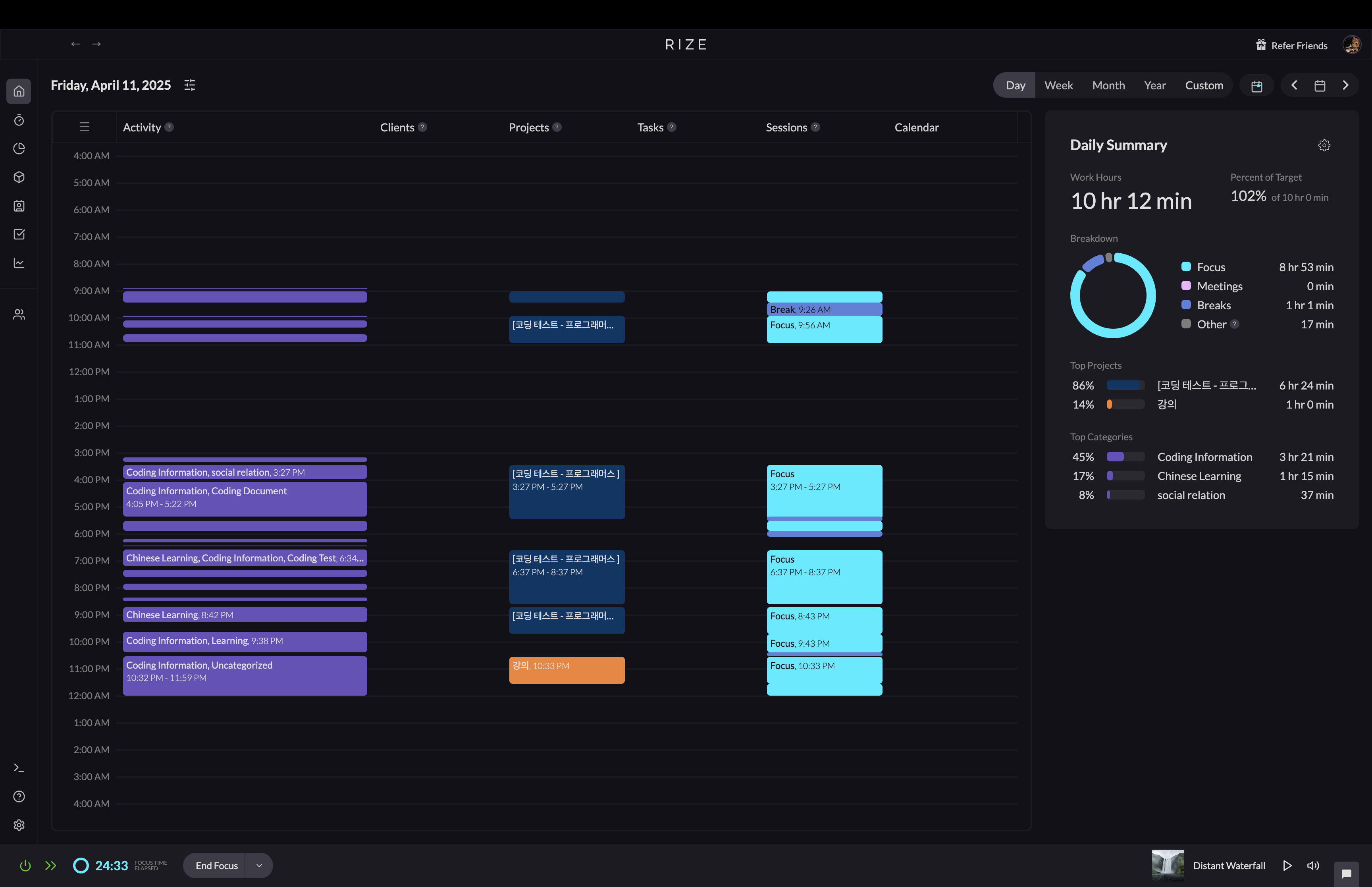The height and width of the screenshot is (887, 1372).
Task: Toggle the hamburger menu in timeline header
Action: (85, 127)
